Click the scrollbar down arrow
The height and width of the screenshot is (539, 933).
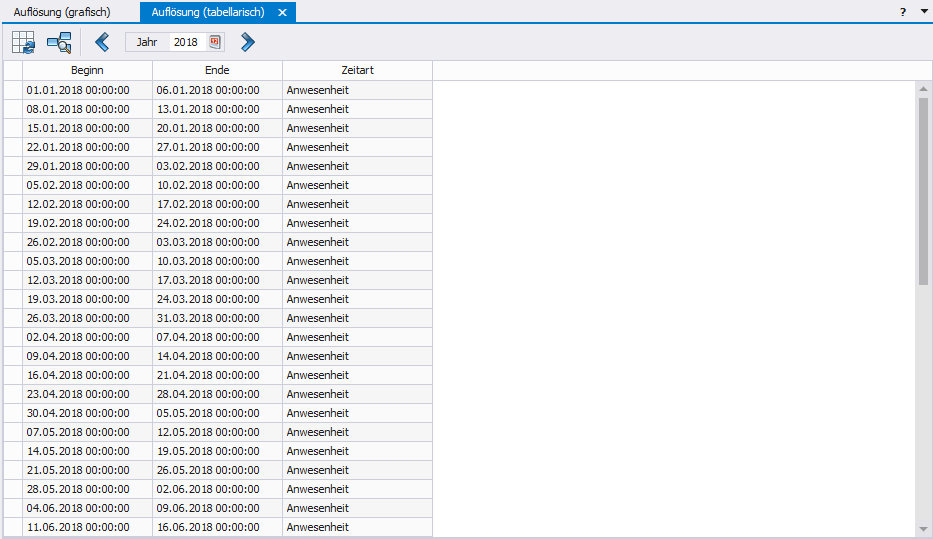pyautogui.click(x=923, y=529)
